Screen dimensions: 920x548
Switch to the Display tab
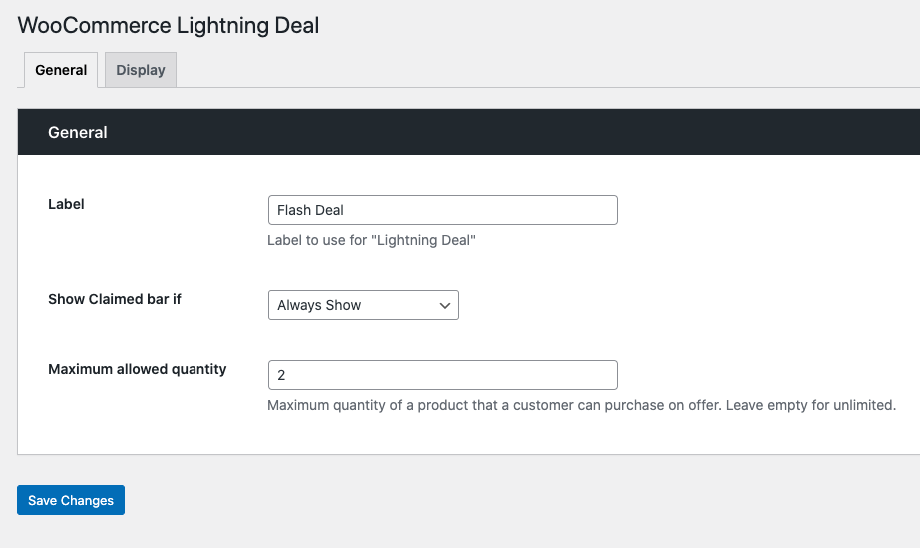tap(141, 70)
